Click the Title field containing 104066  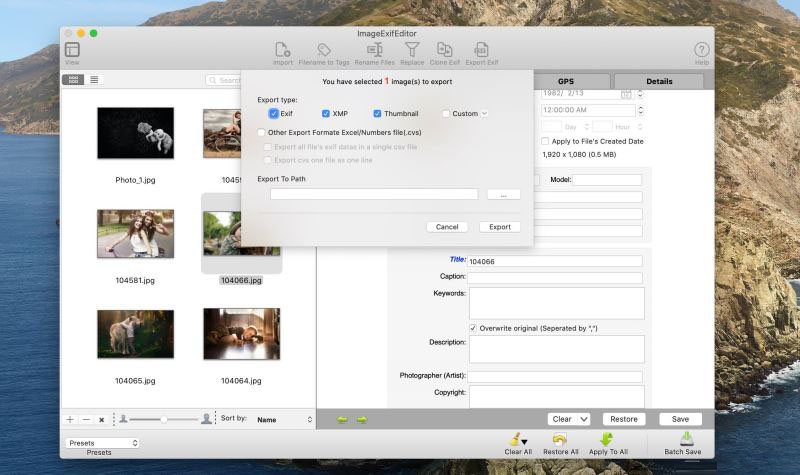coord(555,261)
